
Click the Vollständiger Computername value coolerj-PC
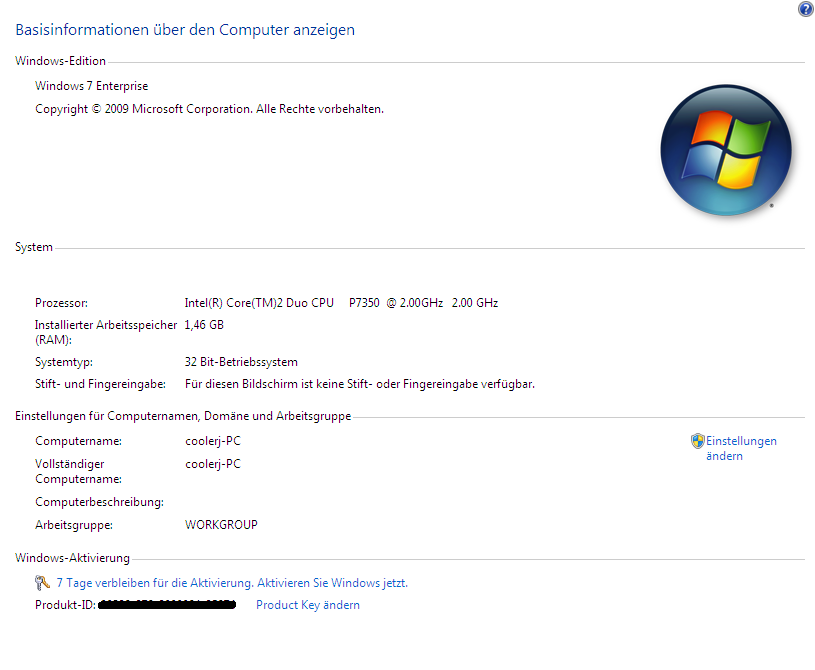click(x=213, y=464)
